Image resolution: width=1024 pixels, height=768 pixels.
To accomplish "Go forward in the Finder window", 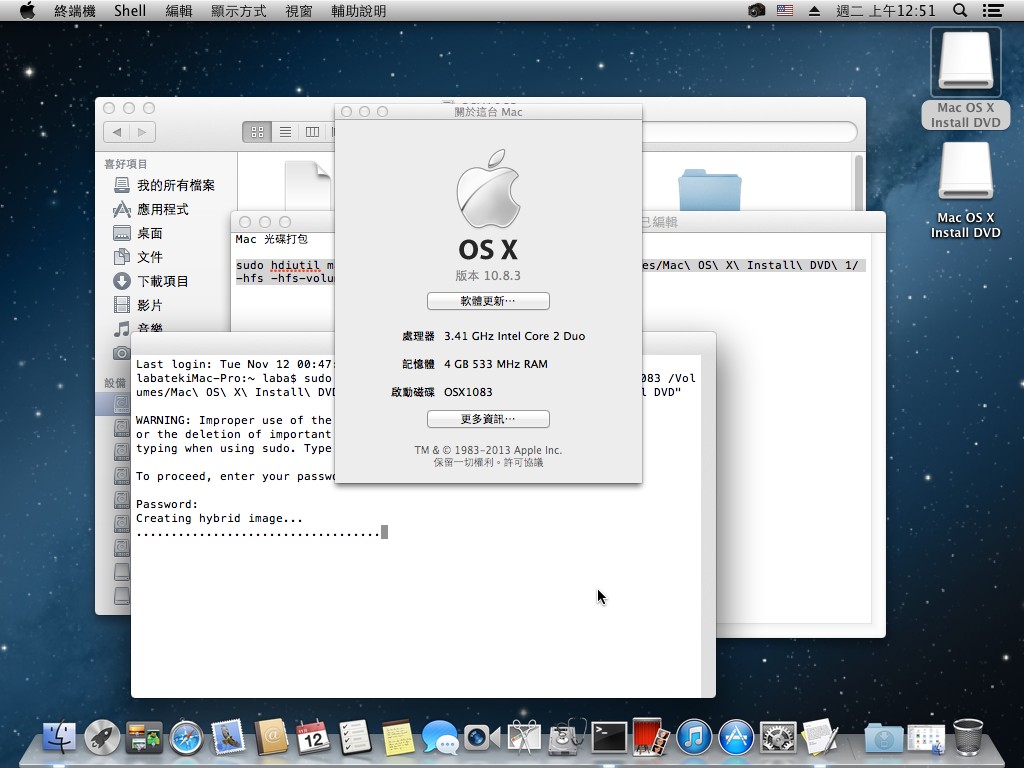I will point(142,132).
